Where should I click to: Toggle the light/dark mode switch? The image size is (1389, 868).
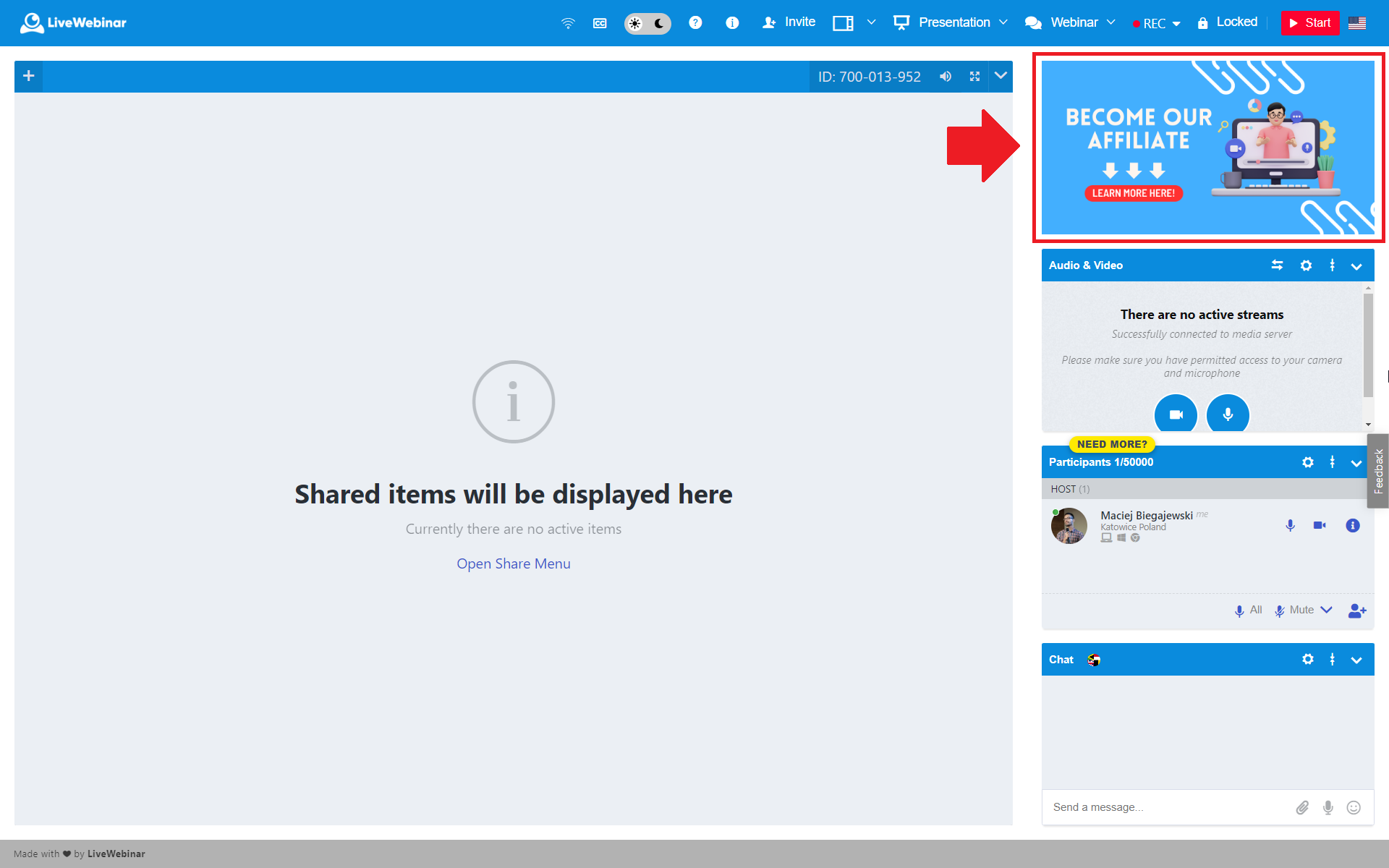[x=647, y=23]
